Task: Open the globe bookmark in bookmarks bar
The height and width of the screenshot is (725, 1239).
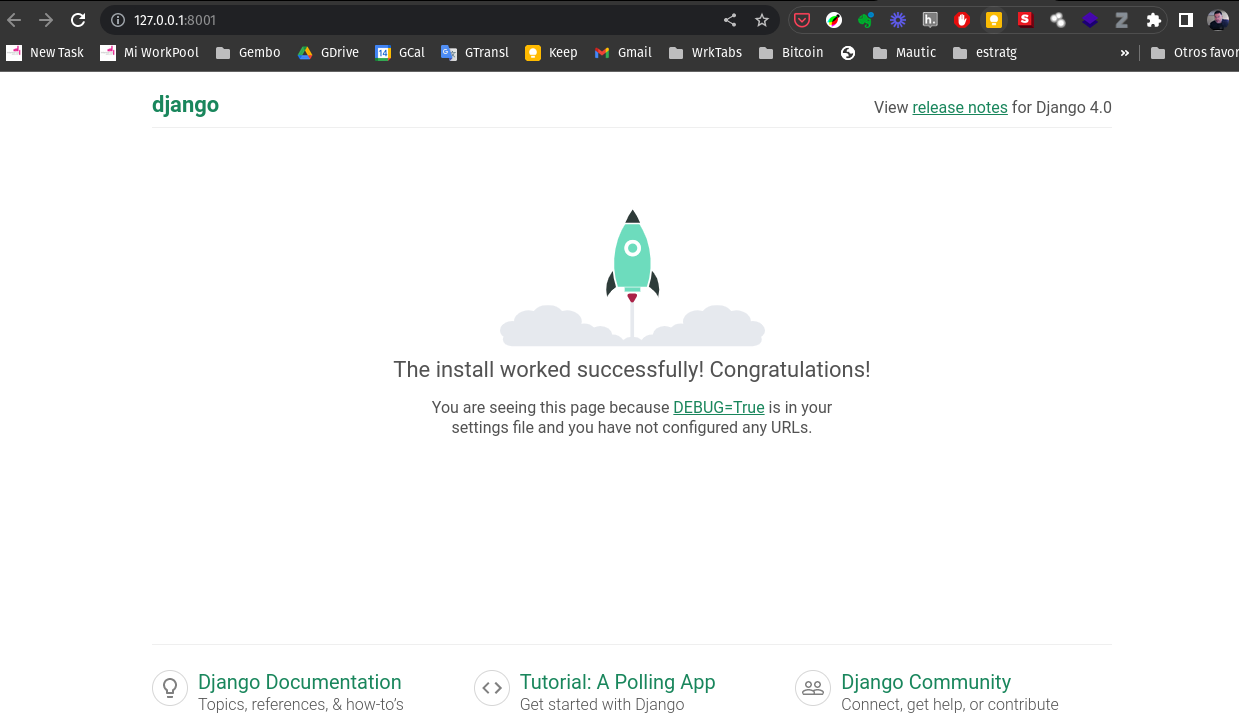Action: point(848,53)
